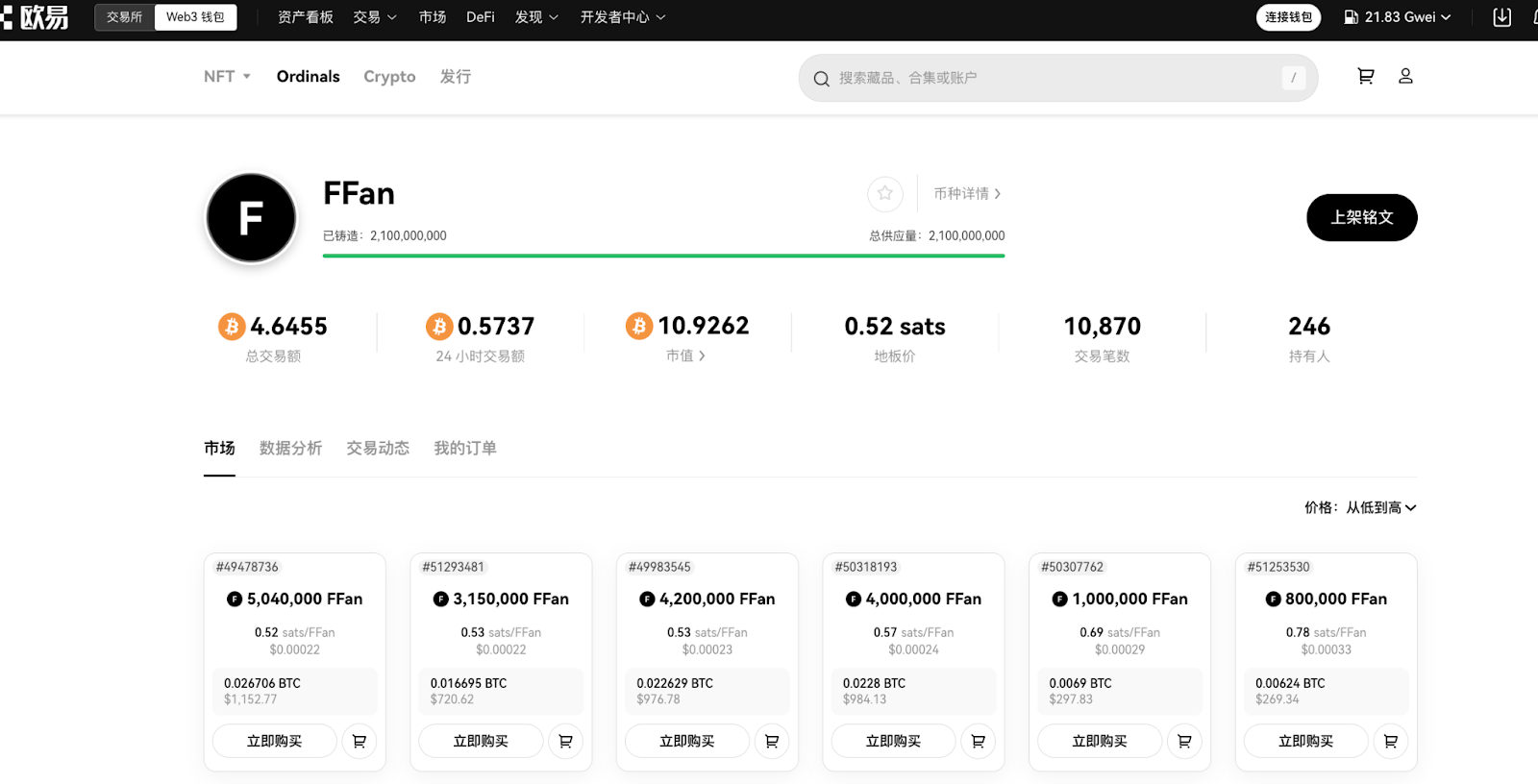
Task: Select the Crypto tab
Action: pyautogui.click(x=389, y=76)
